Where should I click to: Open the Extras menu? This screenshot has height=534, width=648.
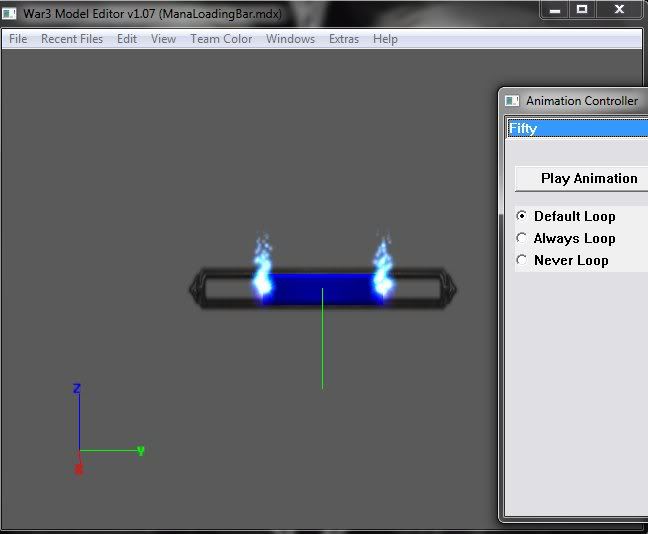(344, 39)
